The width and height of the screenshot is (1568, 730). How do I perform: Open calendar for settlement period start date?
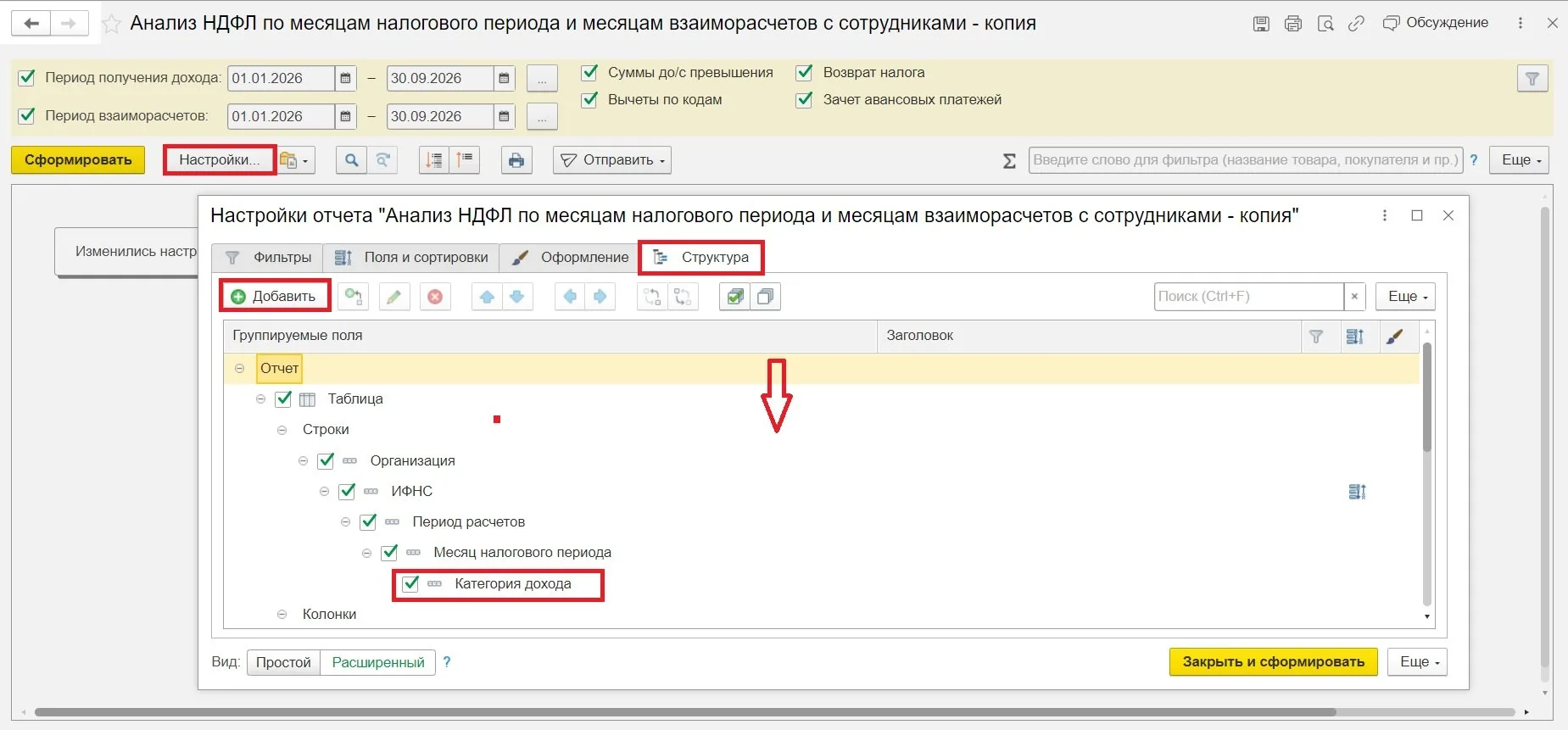pyautogui.click(x=345, y=116)
